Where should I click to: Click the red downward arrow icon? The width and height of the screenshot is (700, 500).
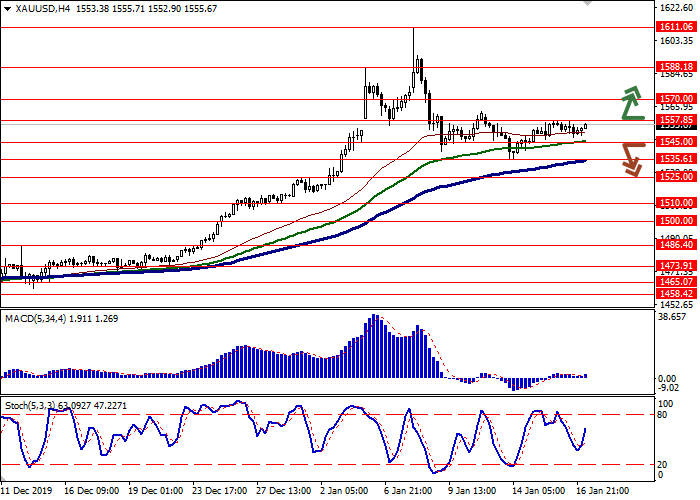[631, 159]
